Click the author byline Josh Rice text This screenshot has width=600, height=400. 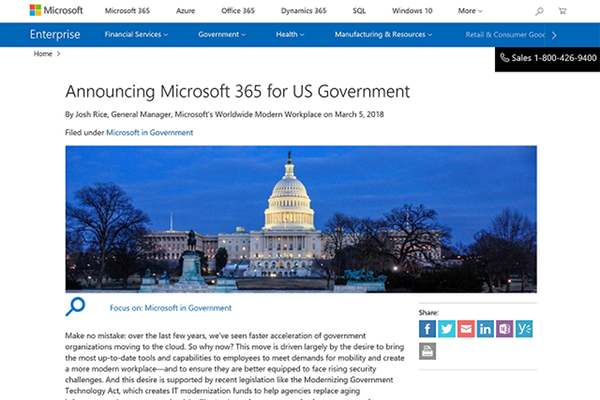[x=224, y=114]
